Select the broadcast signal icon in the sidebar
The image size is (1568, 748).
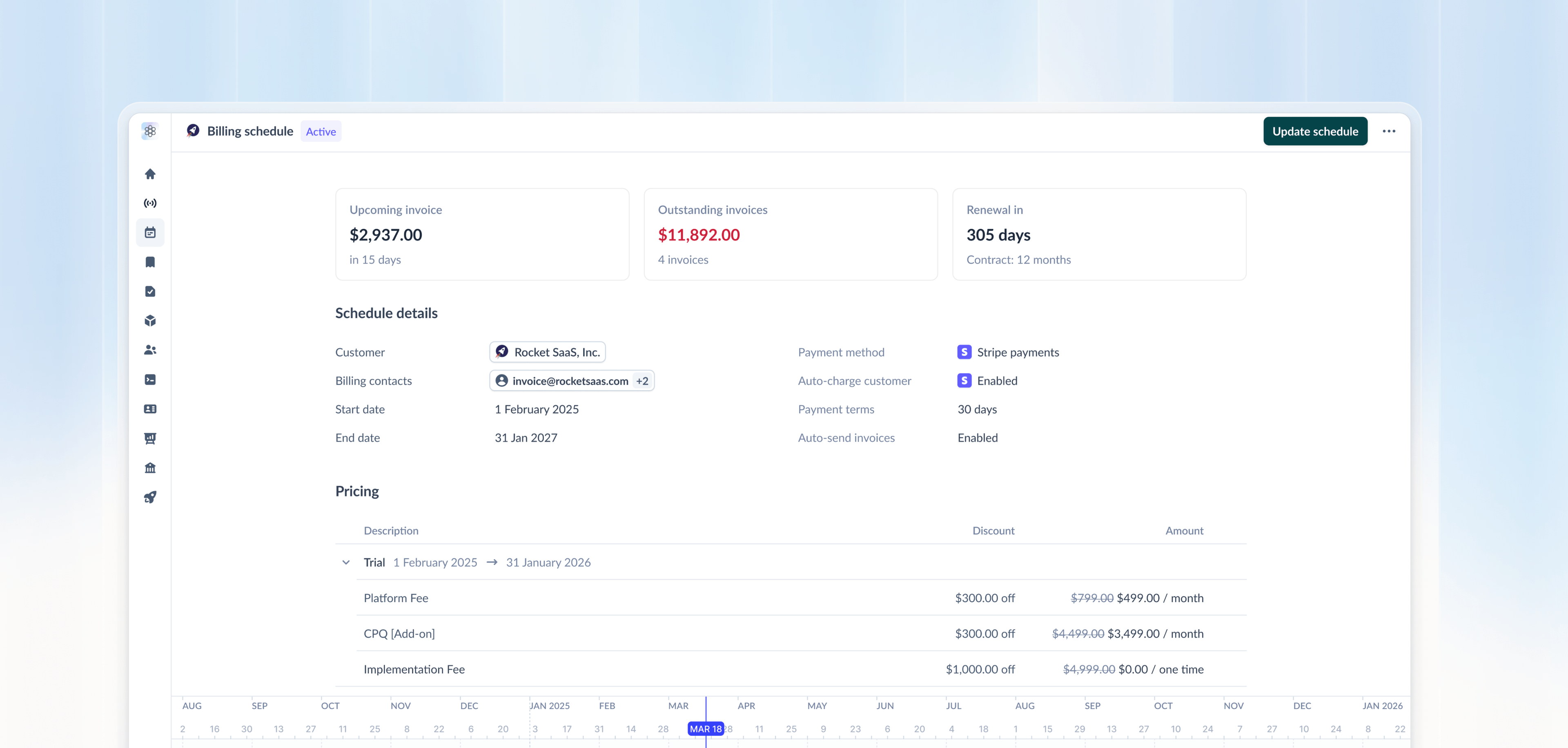click(150, 203)
